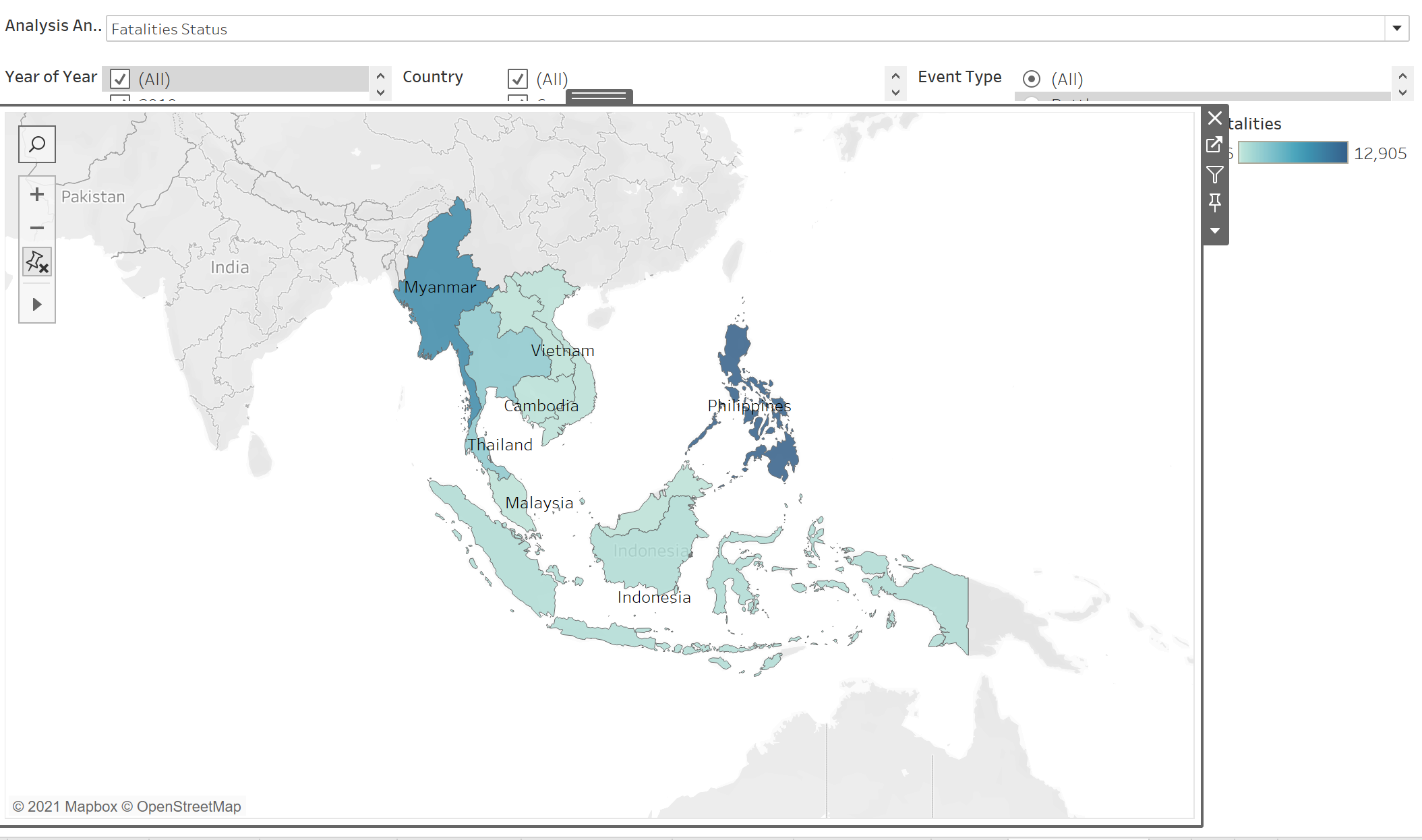Screen dimensions: 1422x840
Task: Open the Fatalities Status dropdown arrow
Action: point(1396,28)
